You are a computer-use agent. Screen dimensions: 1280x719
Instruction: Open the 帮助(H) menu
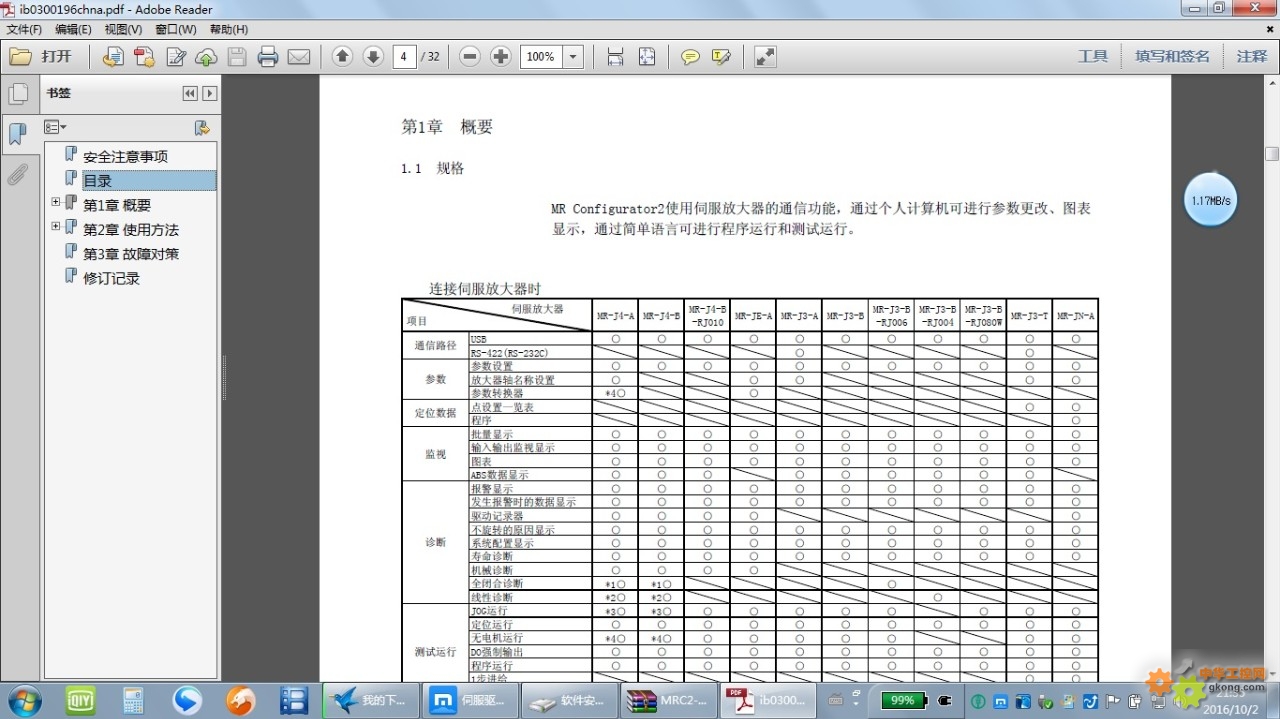pyautogui.click(x=229, y=30)
